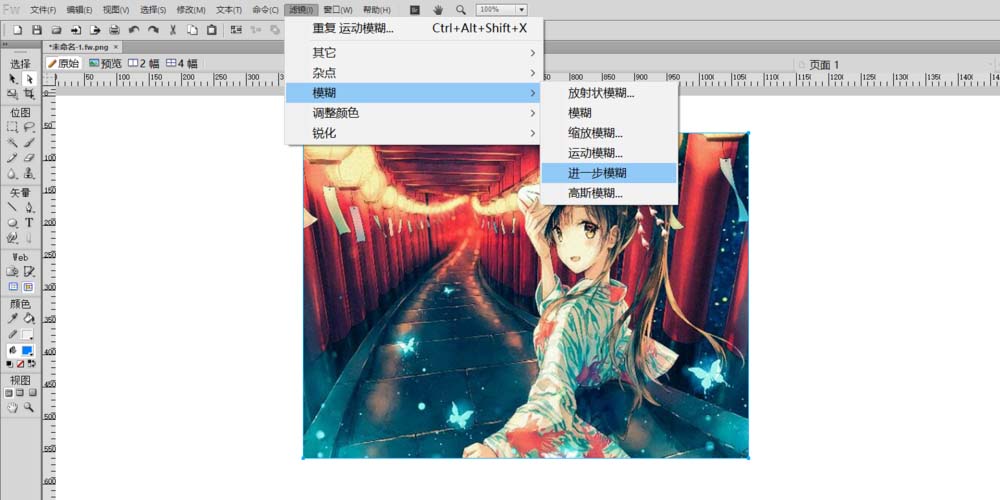This screenshot has width=1000, height=500.
Task: Select the Rubber Stamp tool
Action: click(x=29, y=173)
